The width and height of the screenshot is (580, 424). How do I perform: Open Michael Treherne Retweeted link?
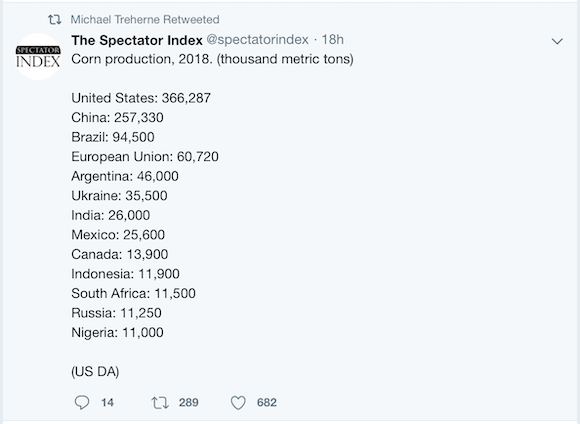click(x=145, y=19)
